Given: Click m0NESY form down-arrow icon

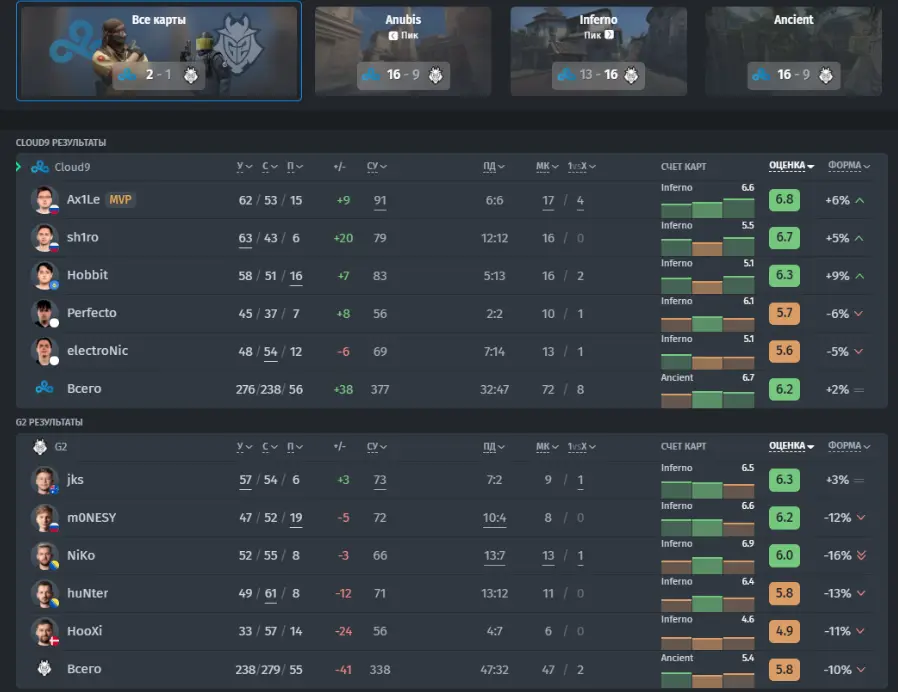Looking at the screenshot, I should (861, 518).
